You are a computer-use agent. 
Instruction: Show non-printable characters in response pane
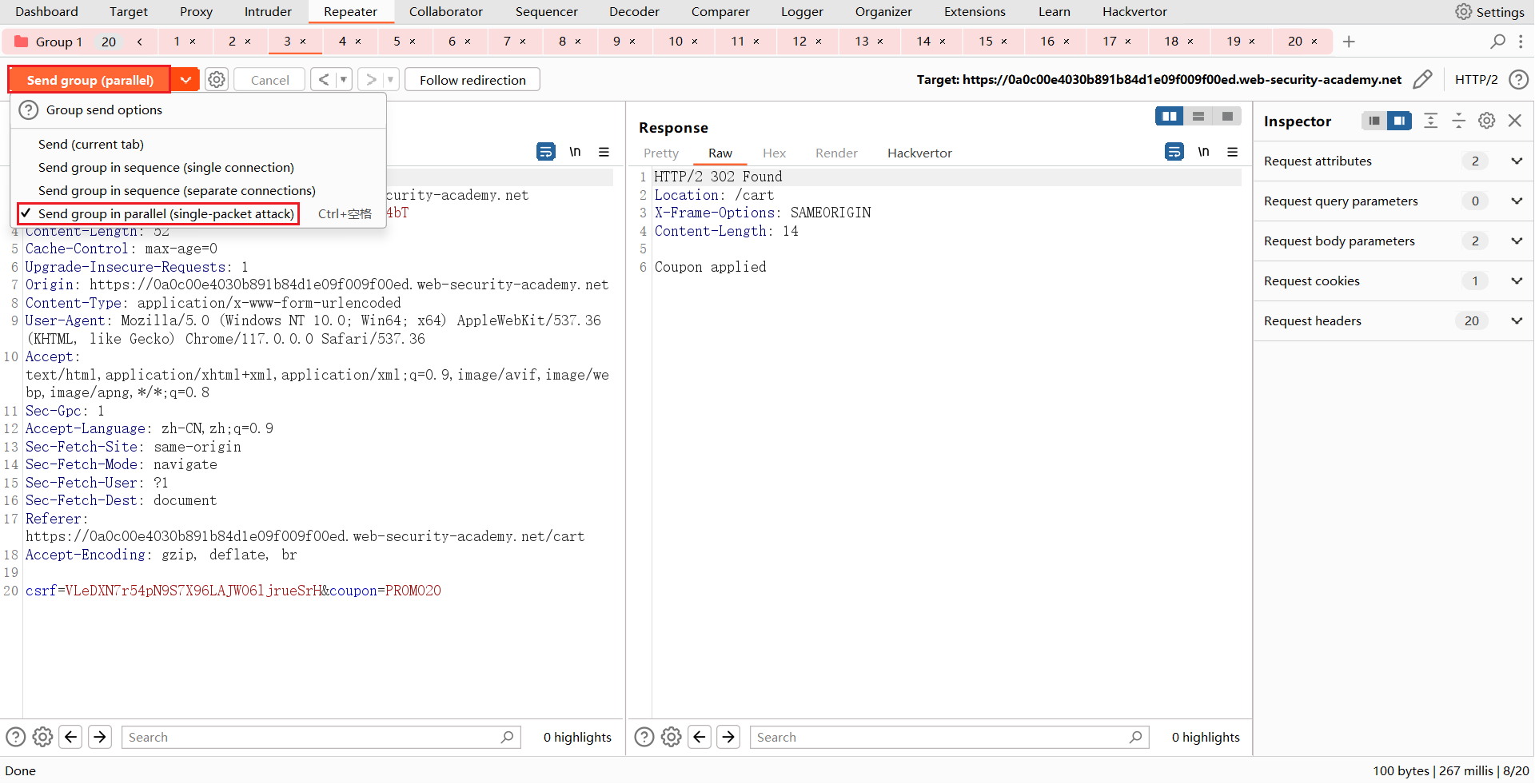(x=1203, y=152)
